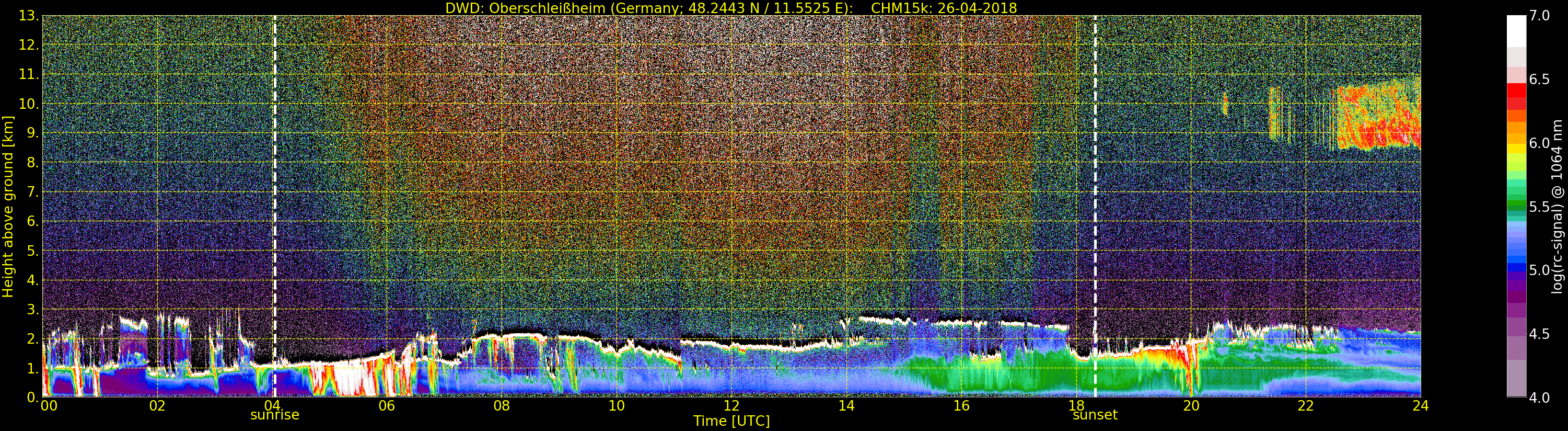
Task: Click the '16' time axis tick label
Action: coord(961,406)
